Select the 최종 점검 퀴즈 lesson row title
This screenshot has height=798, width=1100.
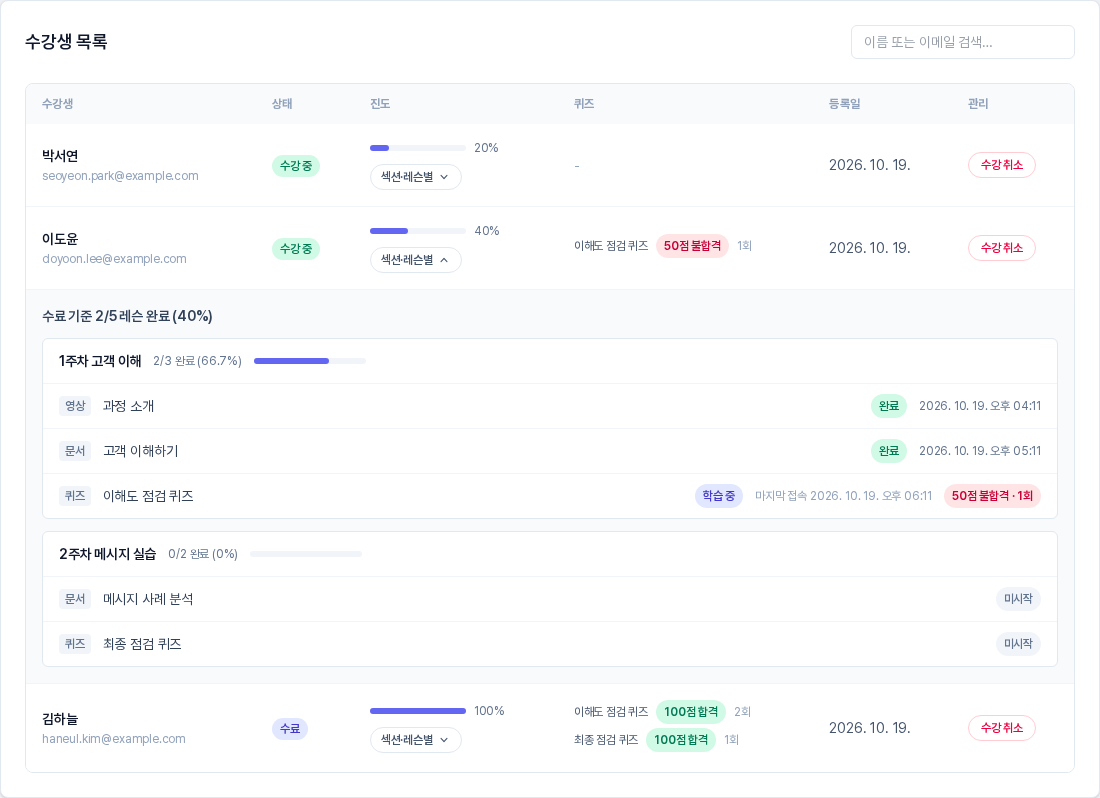142,644
